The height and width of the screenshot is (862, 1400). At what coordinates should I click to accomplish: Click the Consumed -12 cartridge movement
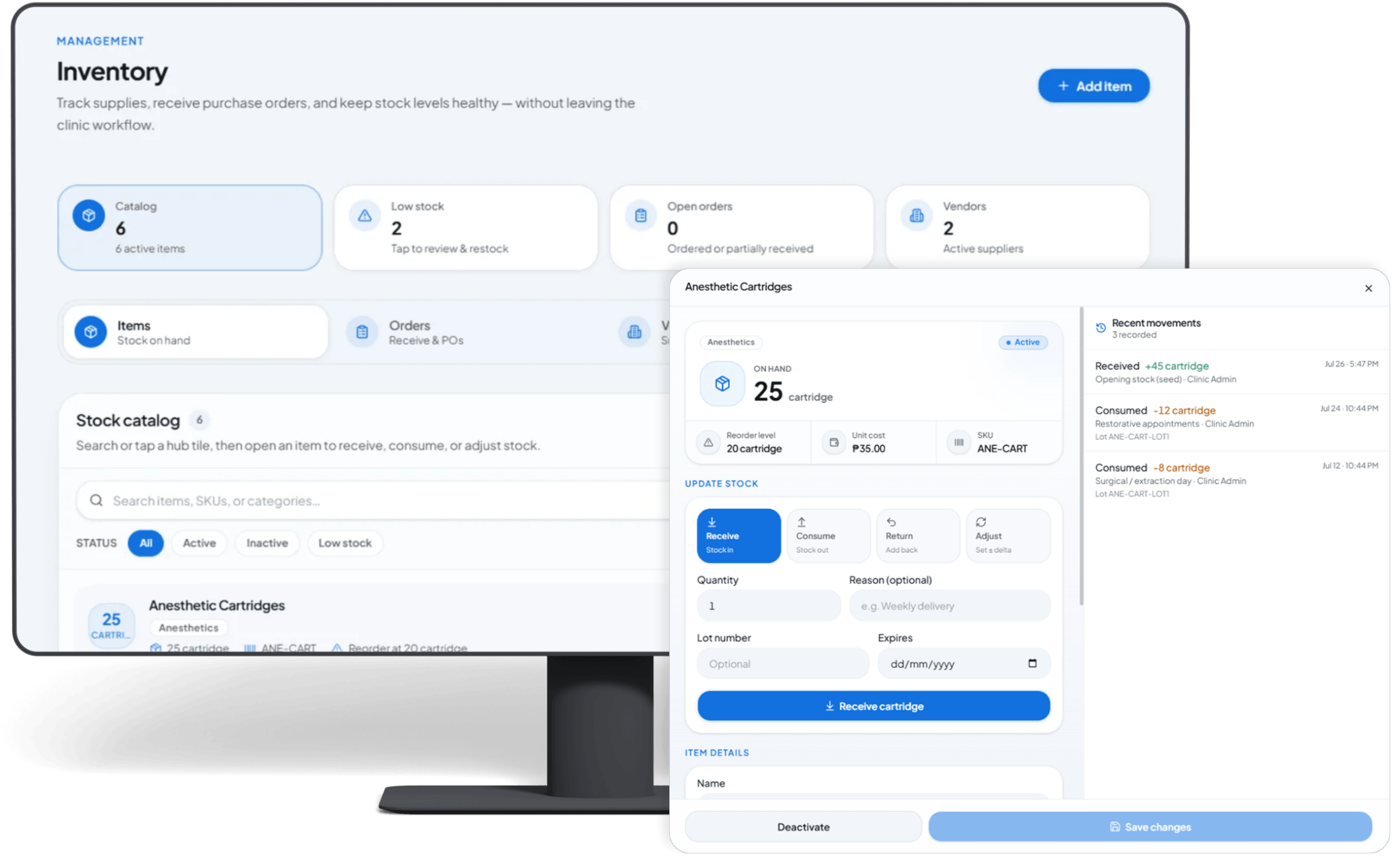[x=1236, y=423]
